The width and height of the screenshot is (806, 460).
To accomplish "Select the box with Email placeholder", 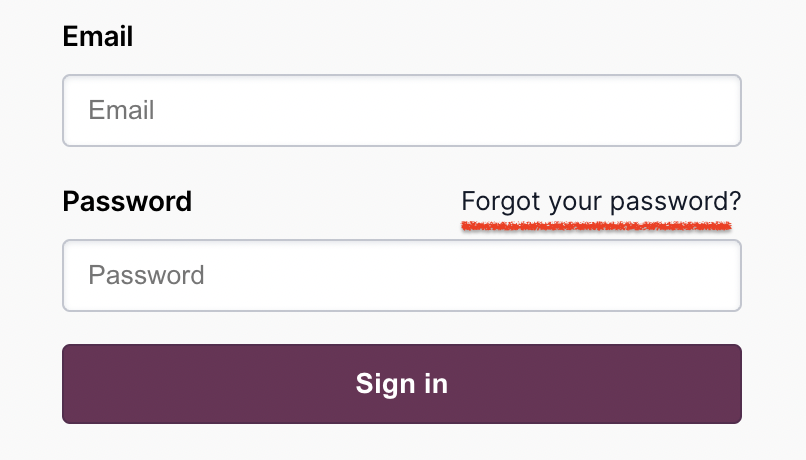I will tap(401, 110).
